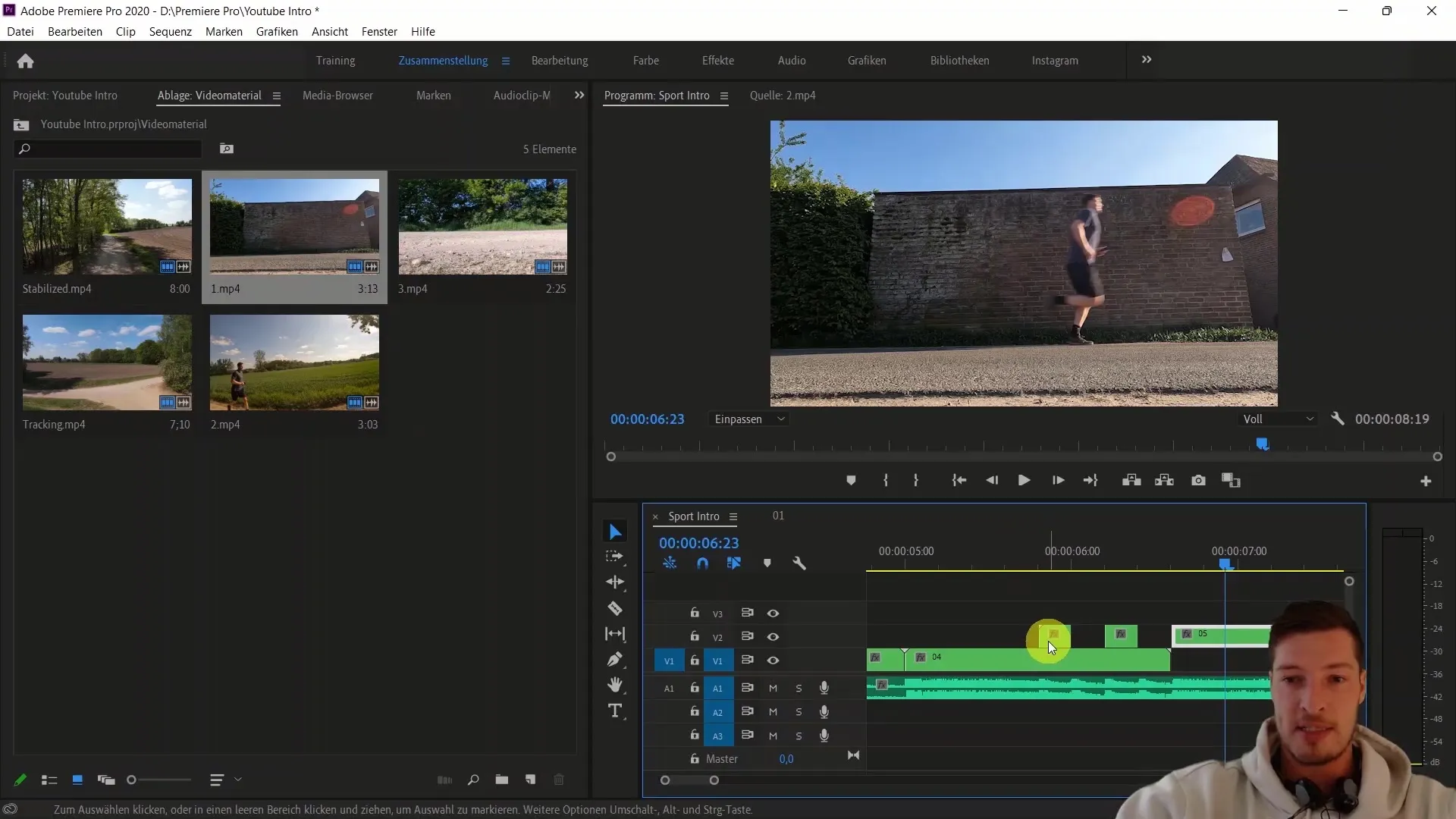The width and height of the screenshot is (1456, 819).
Task: Switch to Effekte workspace
Action: [x=717, y=61]
